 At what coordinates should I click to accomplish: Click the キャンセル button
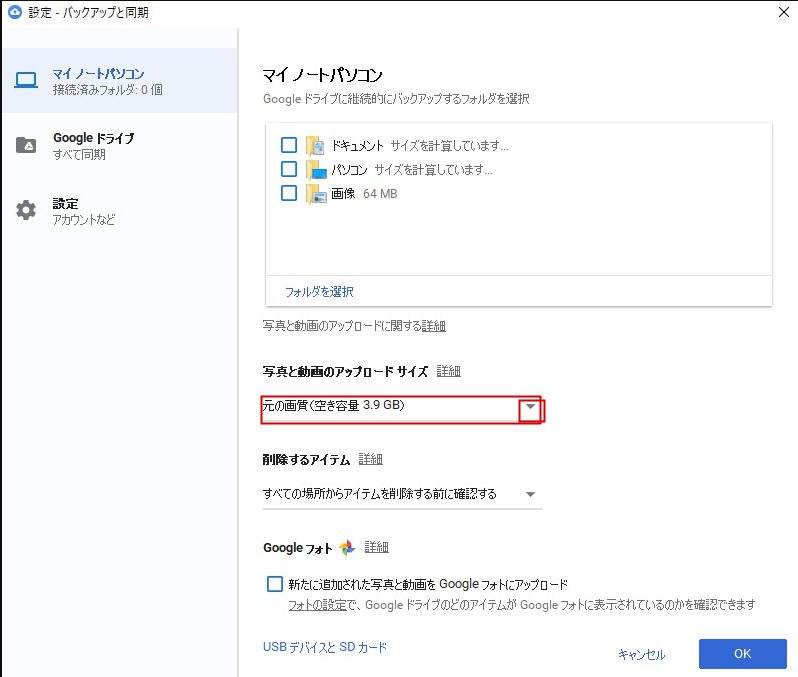pyautogui.click(x=641, y=655)
